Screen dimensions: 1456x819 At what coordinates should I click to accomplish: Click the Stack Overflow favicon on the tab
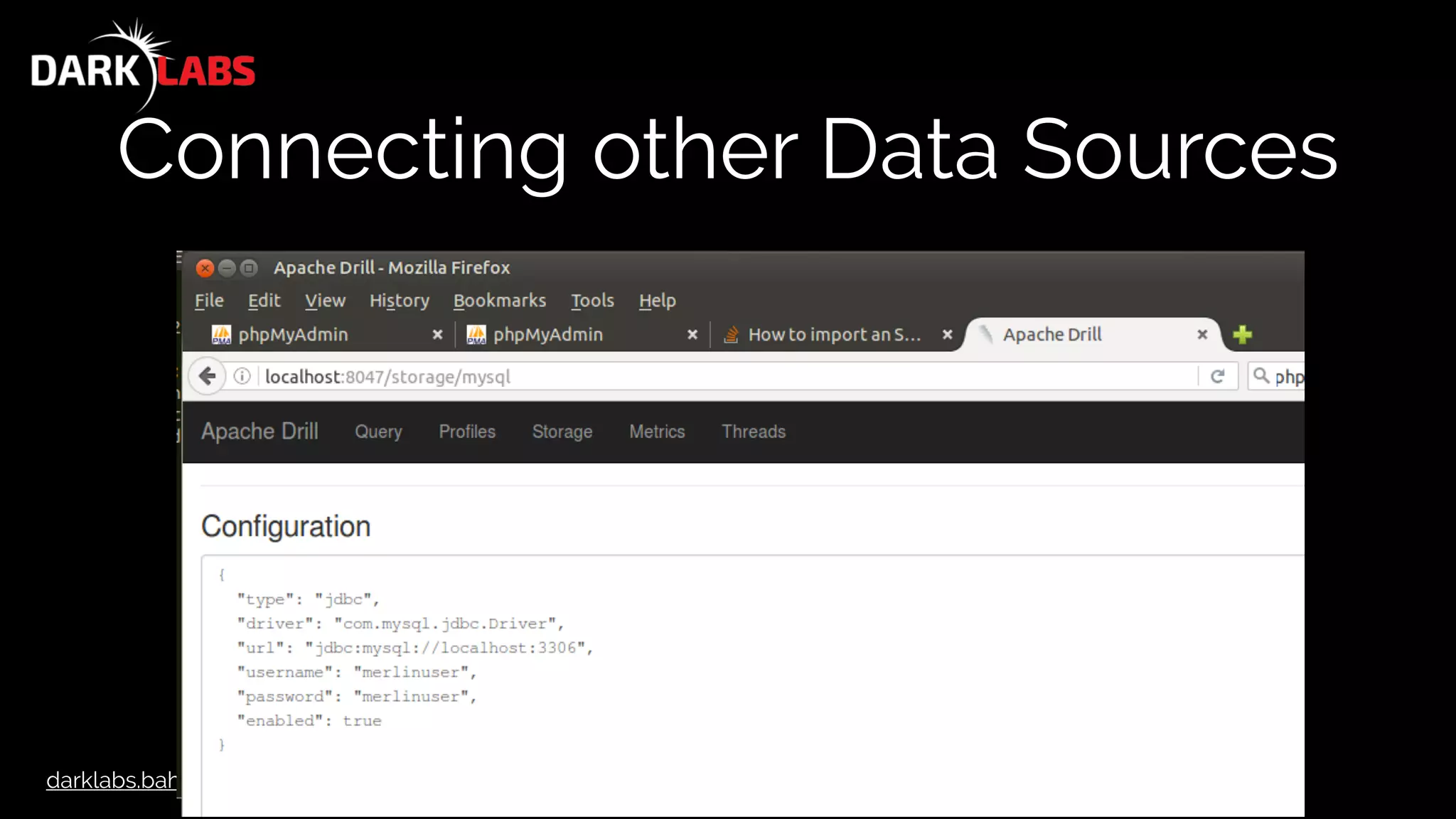point(731,334)
